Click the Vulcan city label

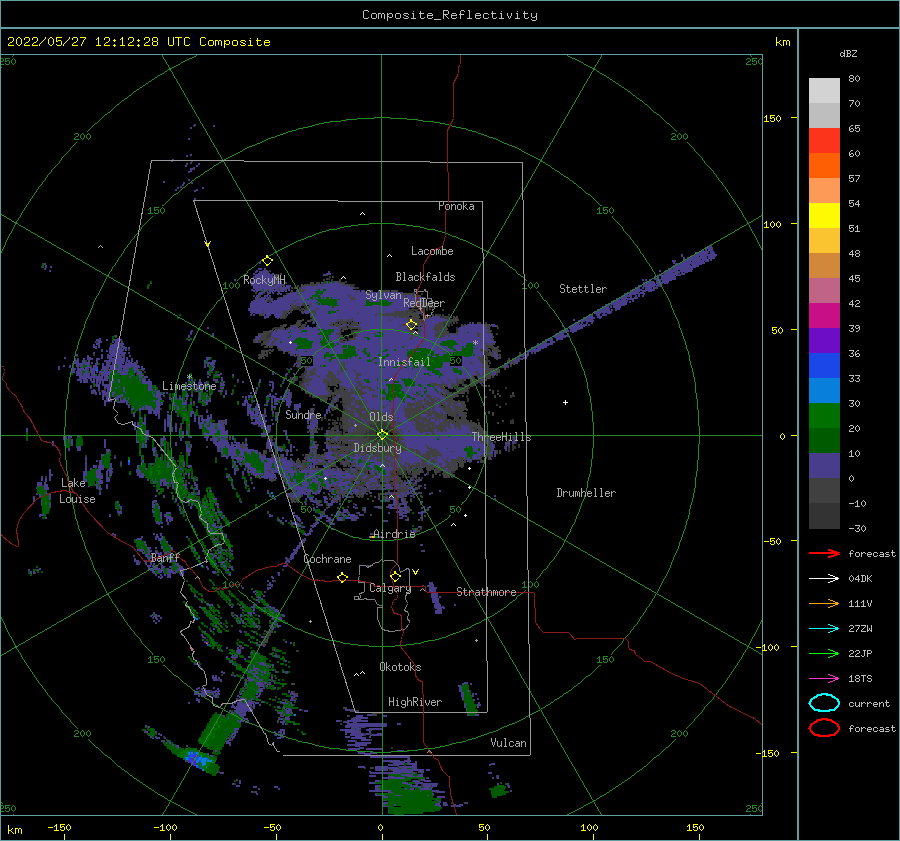[x=508, y=743]
